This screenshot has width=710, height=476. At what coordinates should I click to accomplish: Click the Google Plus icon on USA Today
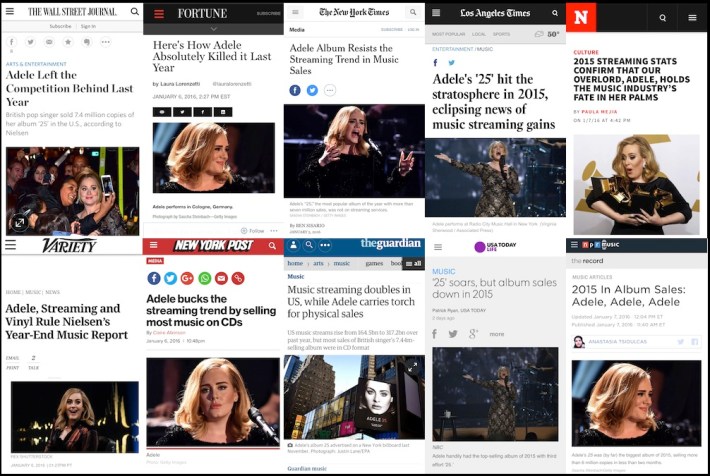pos(473,334)
